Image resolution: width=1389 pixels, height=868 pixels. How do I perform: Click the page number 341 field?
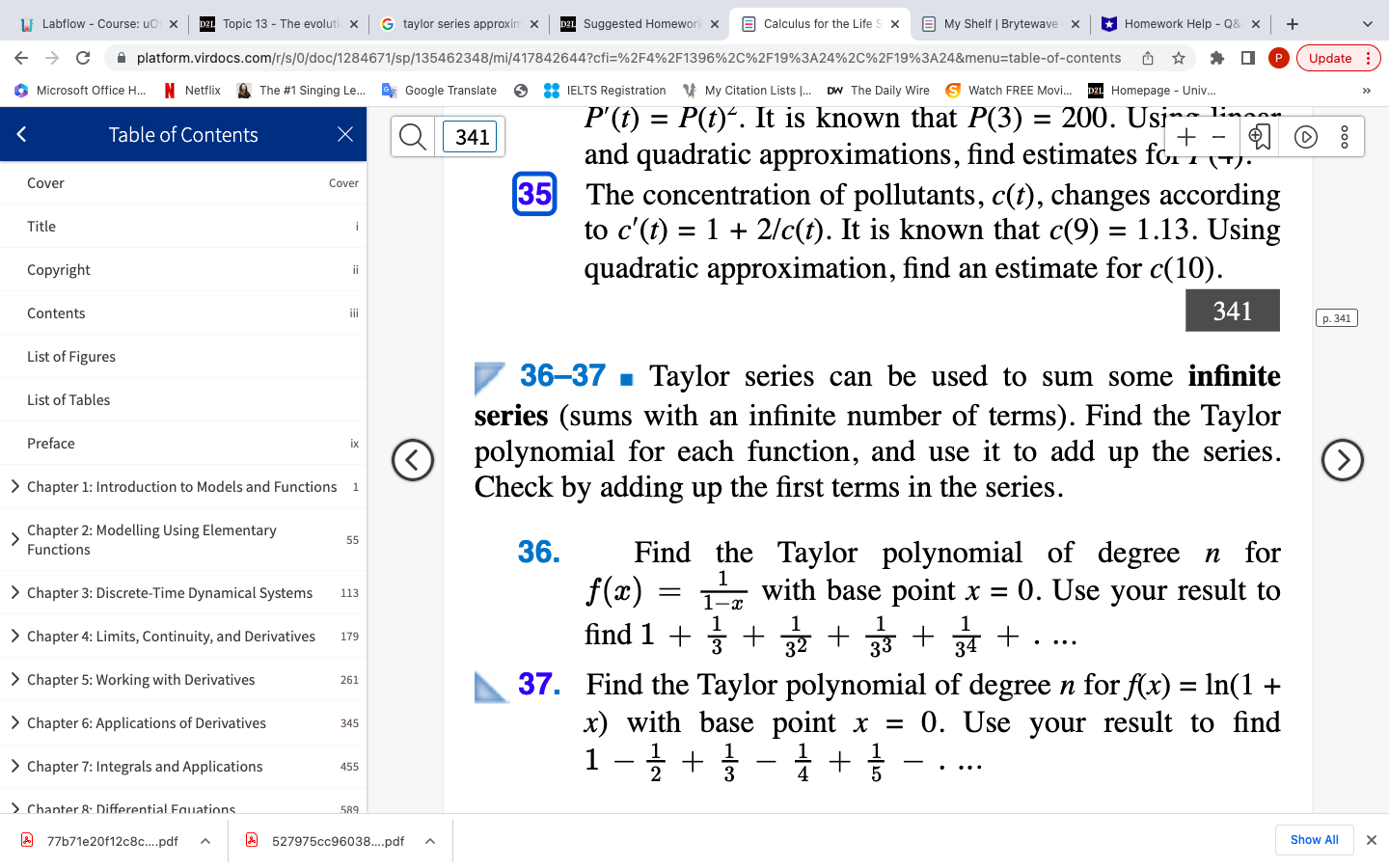pos(472,136)
